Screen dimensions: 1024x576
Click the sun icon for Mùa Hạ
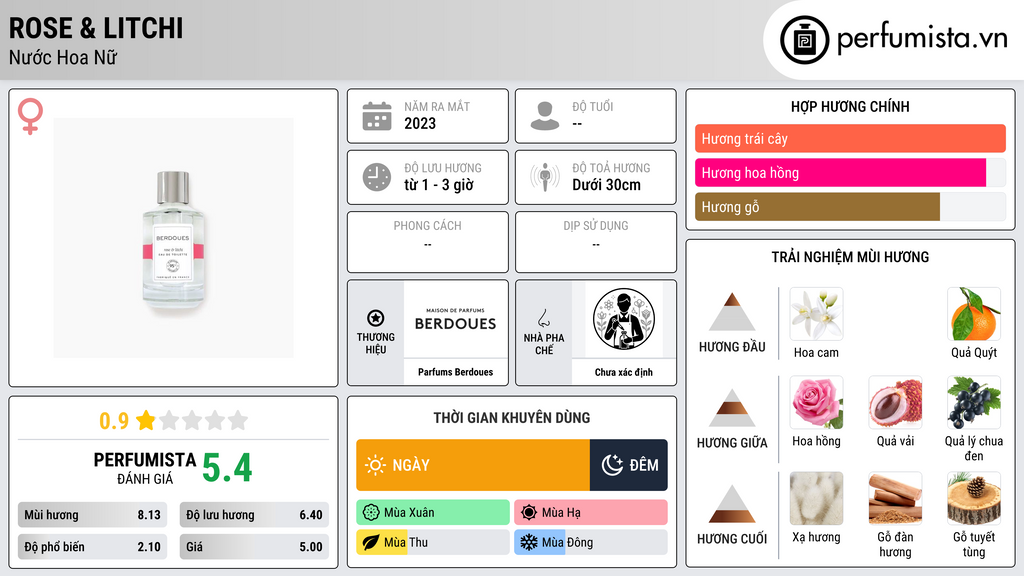click(x=529, y=513)
